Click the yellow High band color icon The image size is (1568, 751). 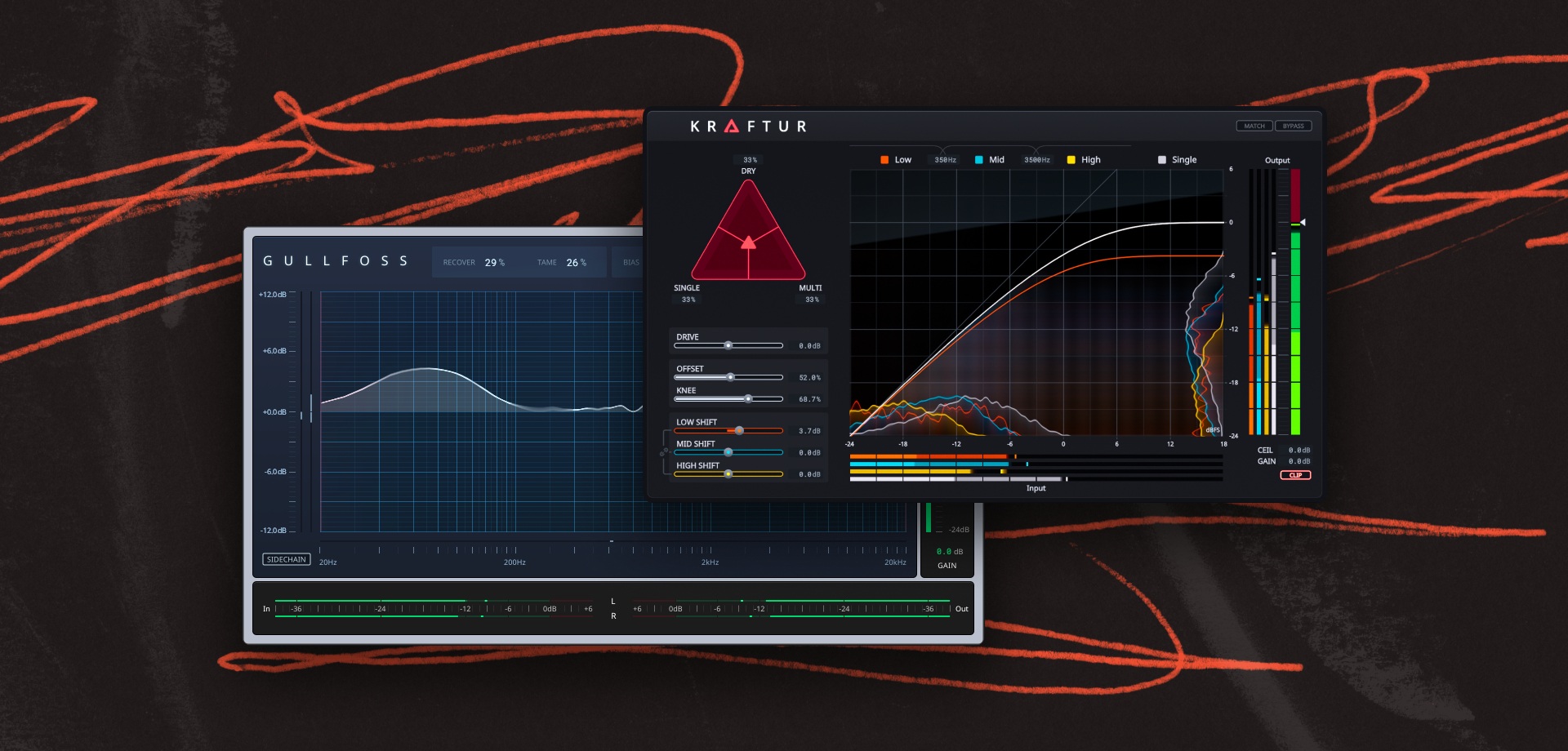tap(1072, 159)
